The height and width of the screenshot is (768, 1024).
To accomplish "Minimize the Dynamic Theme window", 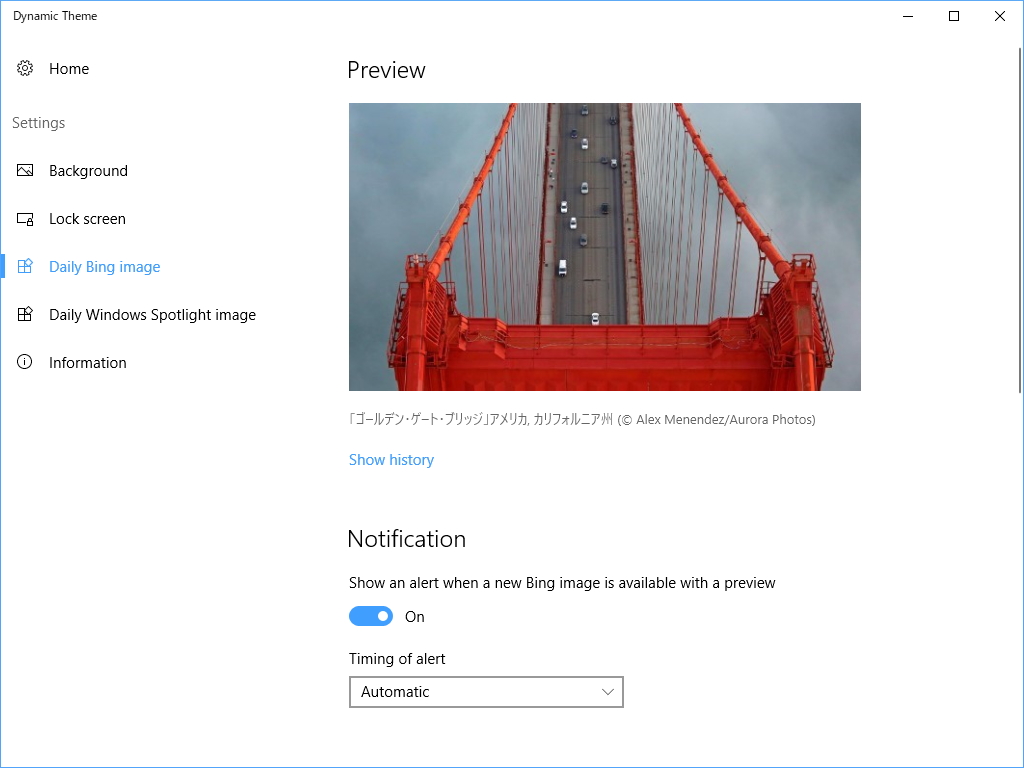I will [907, 16].
